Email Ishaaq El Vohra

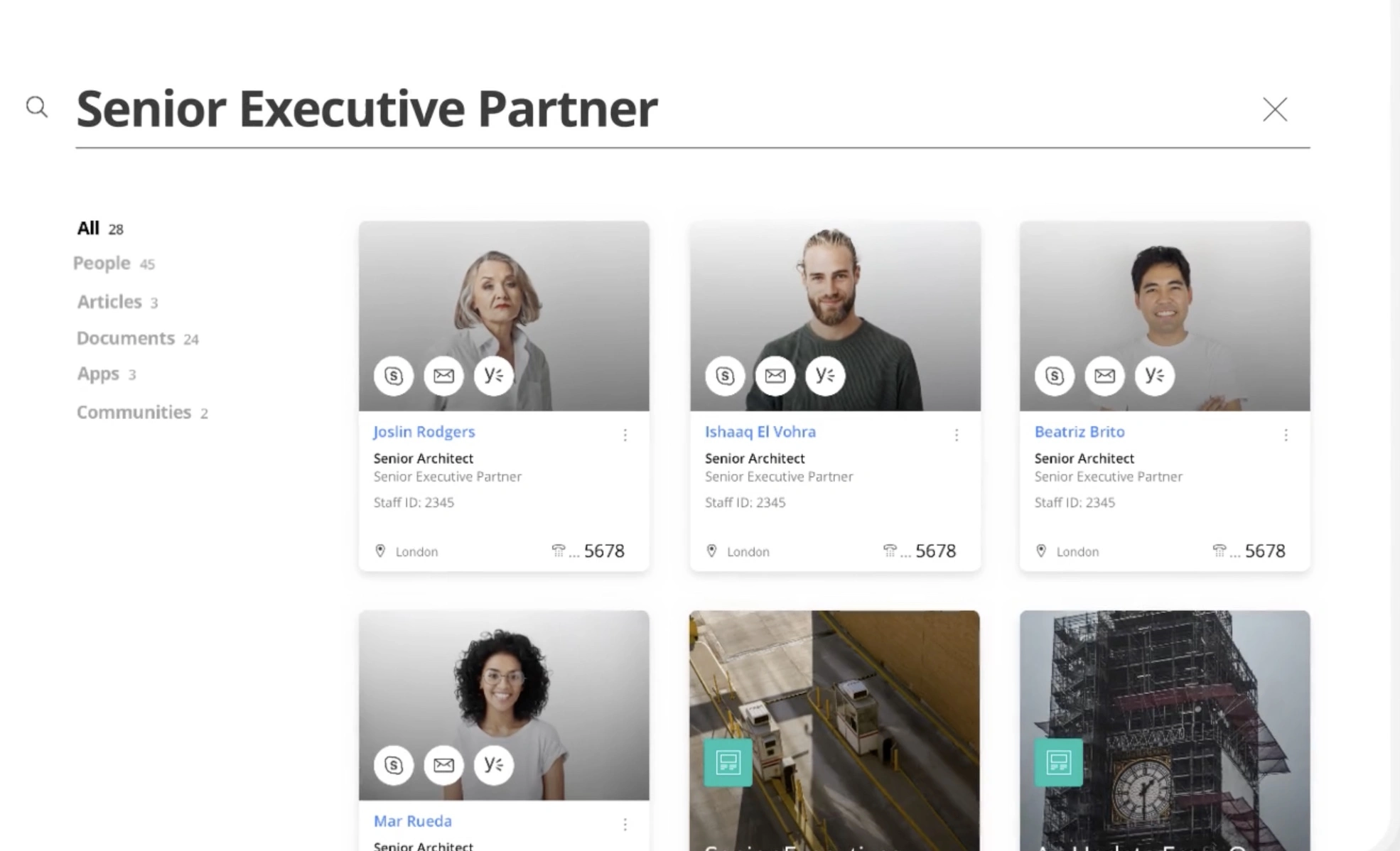(x=775, y=376)
